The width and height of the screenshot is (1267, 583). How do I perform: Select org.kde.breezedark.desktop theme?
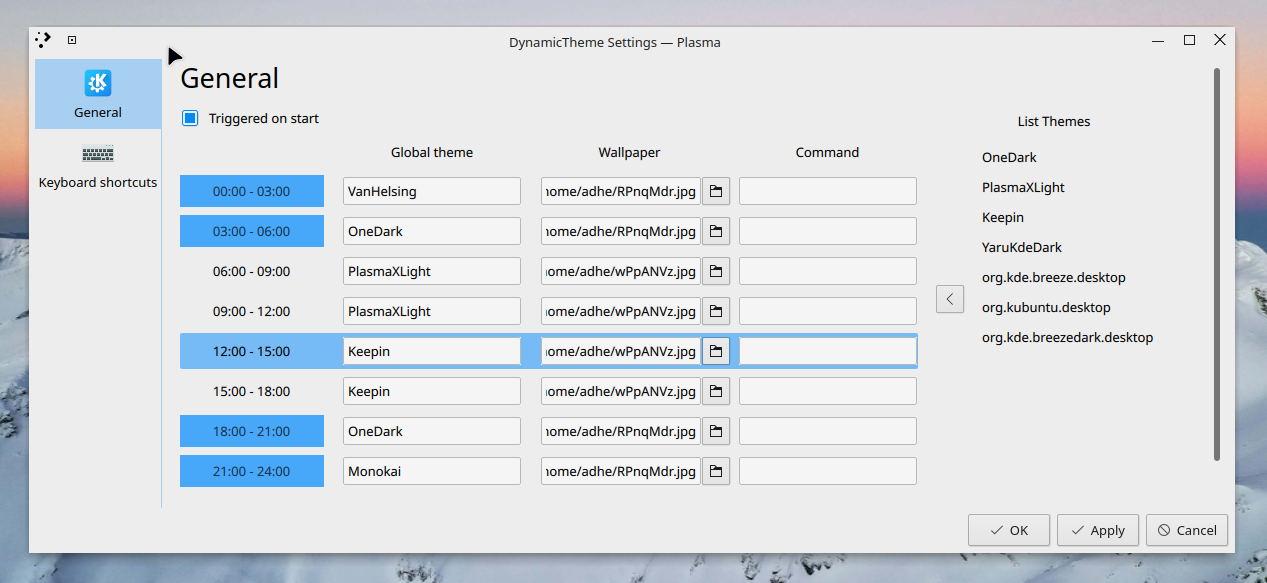[1068, 337]
